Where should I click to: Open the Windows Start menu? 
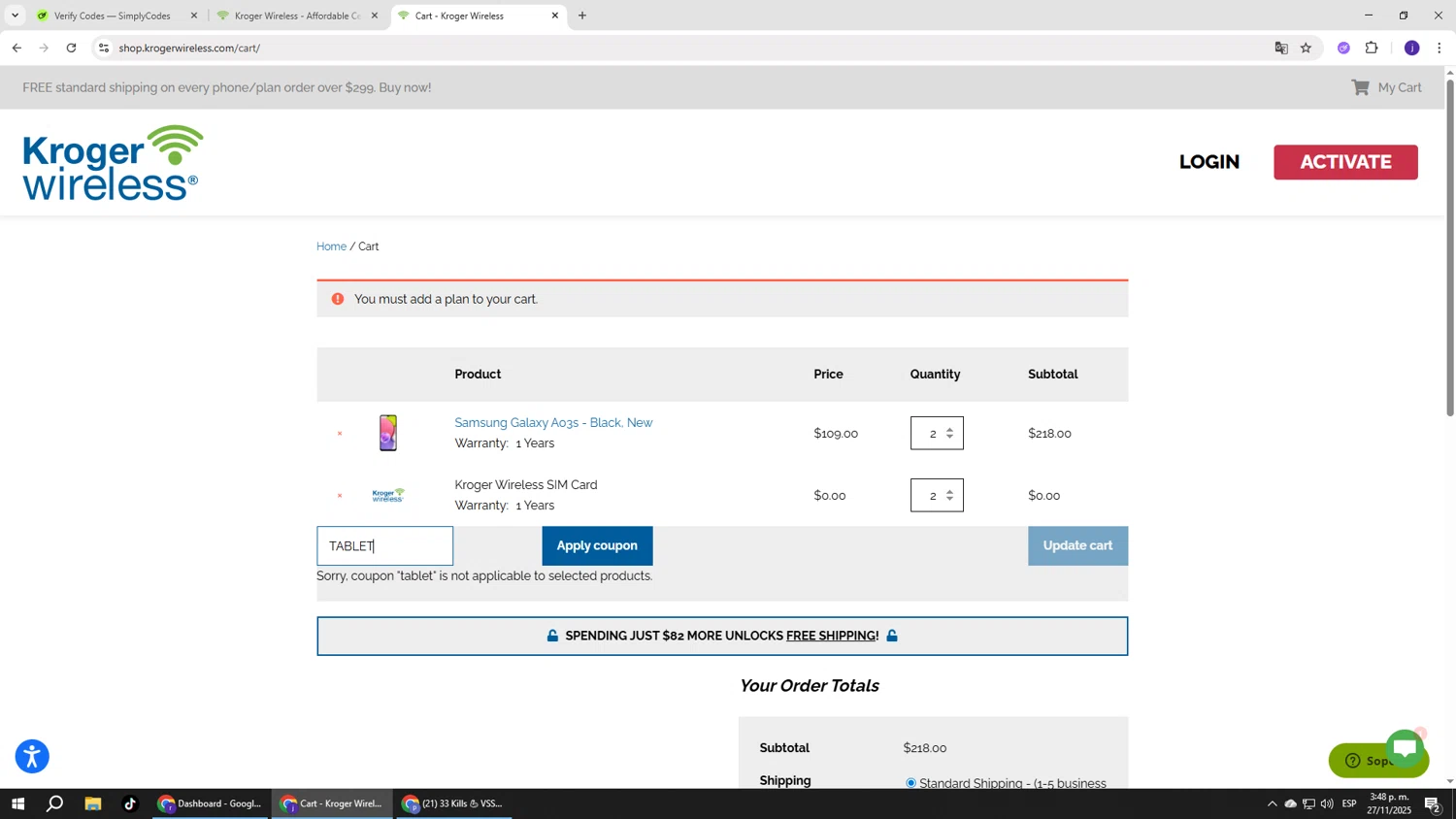[x=17, y=803]
